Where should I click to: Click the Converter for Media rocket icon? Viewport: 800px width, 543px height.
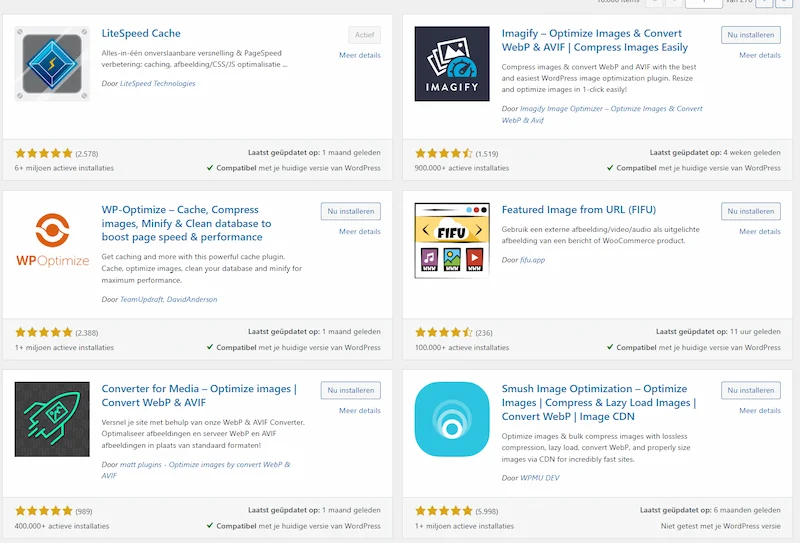click(52, 420)
